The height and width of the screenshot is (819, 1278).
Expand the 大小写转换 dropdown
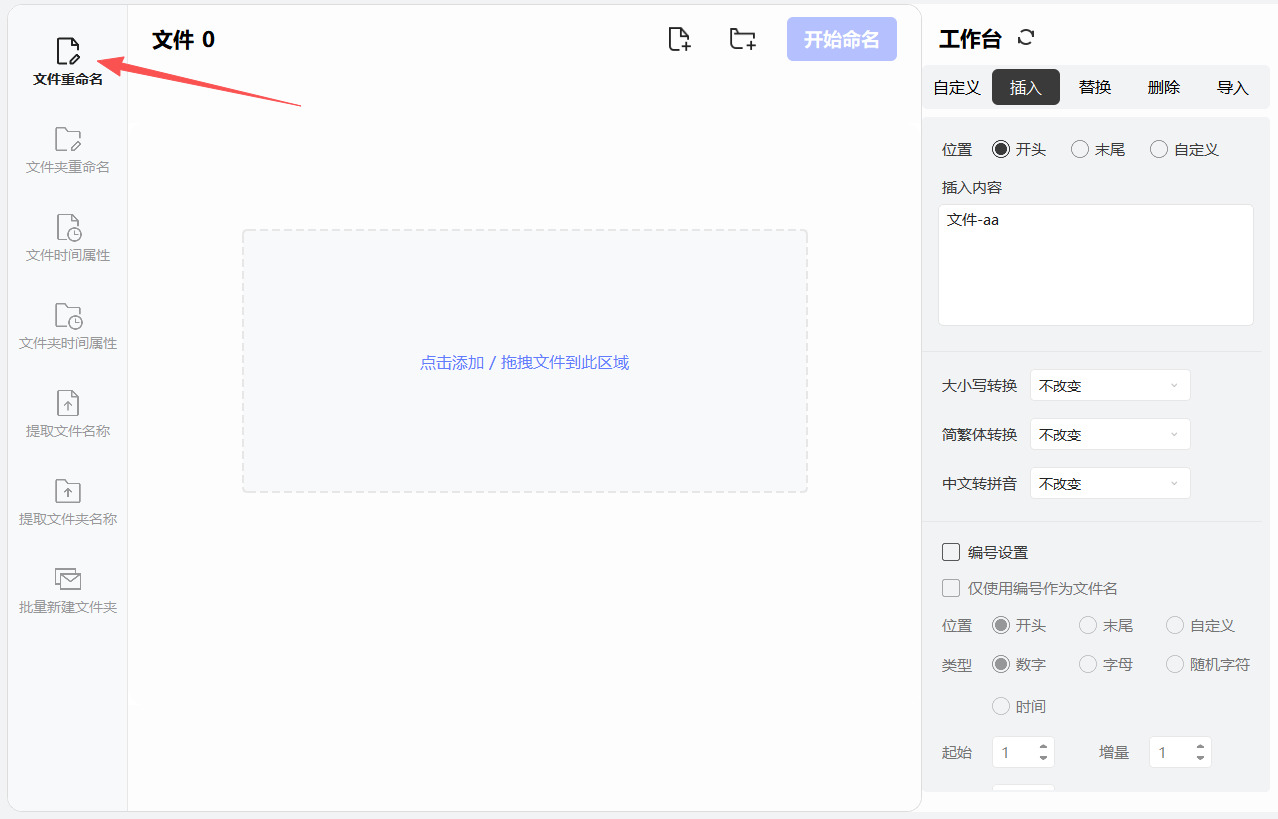click(1110, 385)
